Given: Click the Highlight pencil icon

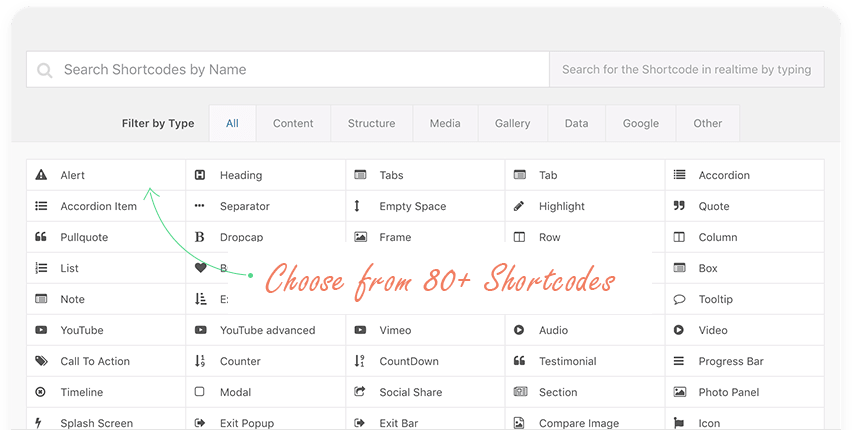Looking at the screenshot, I should [519, 206].
